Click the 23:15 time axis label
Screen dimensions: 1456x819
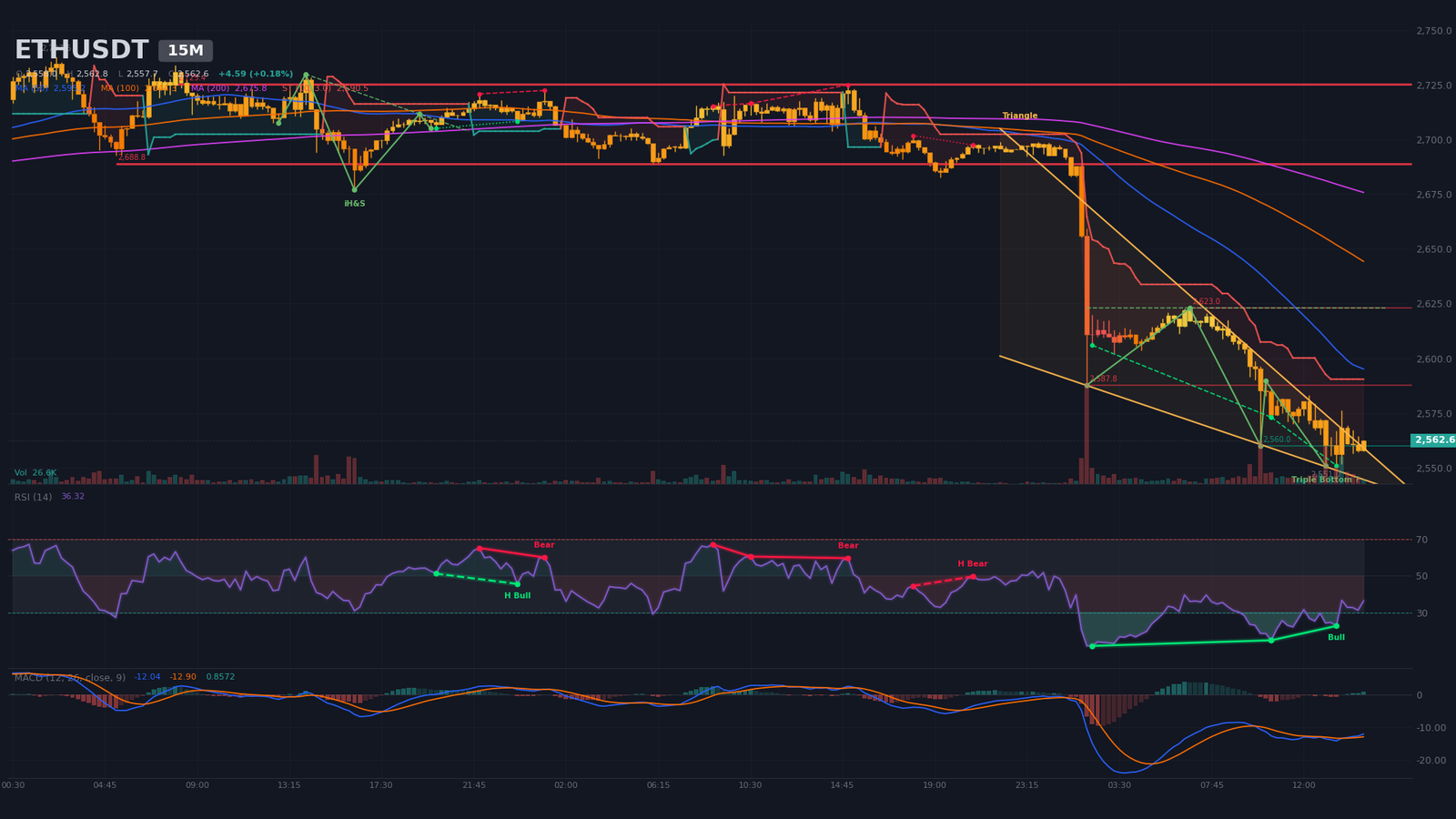(1026, 785)
